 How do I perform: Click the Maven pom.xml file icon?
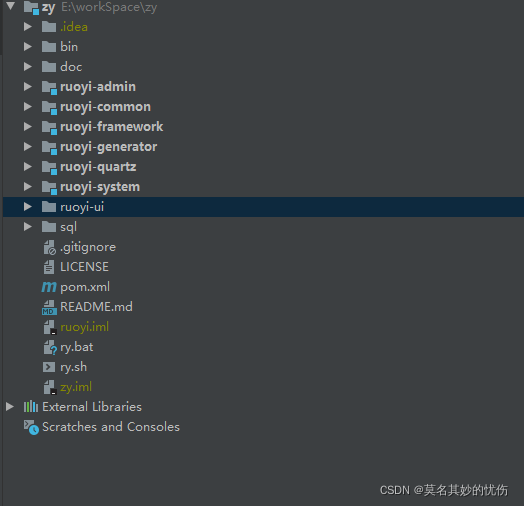pyautogui.click(x=49, y=287)
